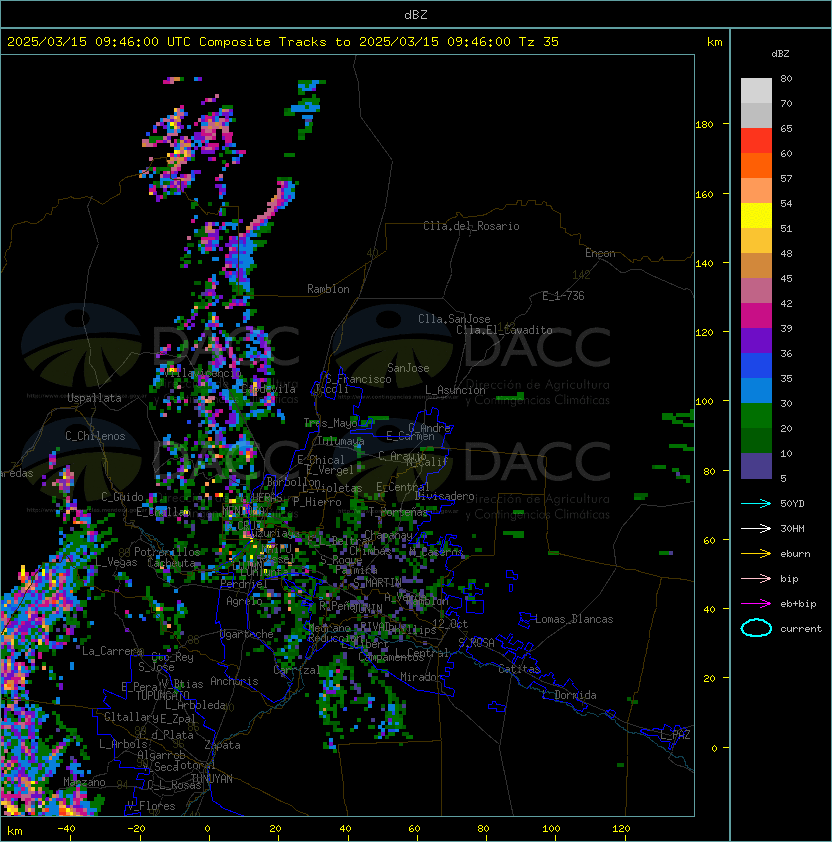Click the '120' tick on horizontal km axis
This screenshot has height=842, width=832.
(x=621, y=829)
